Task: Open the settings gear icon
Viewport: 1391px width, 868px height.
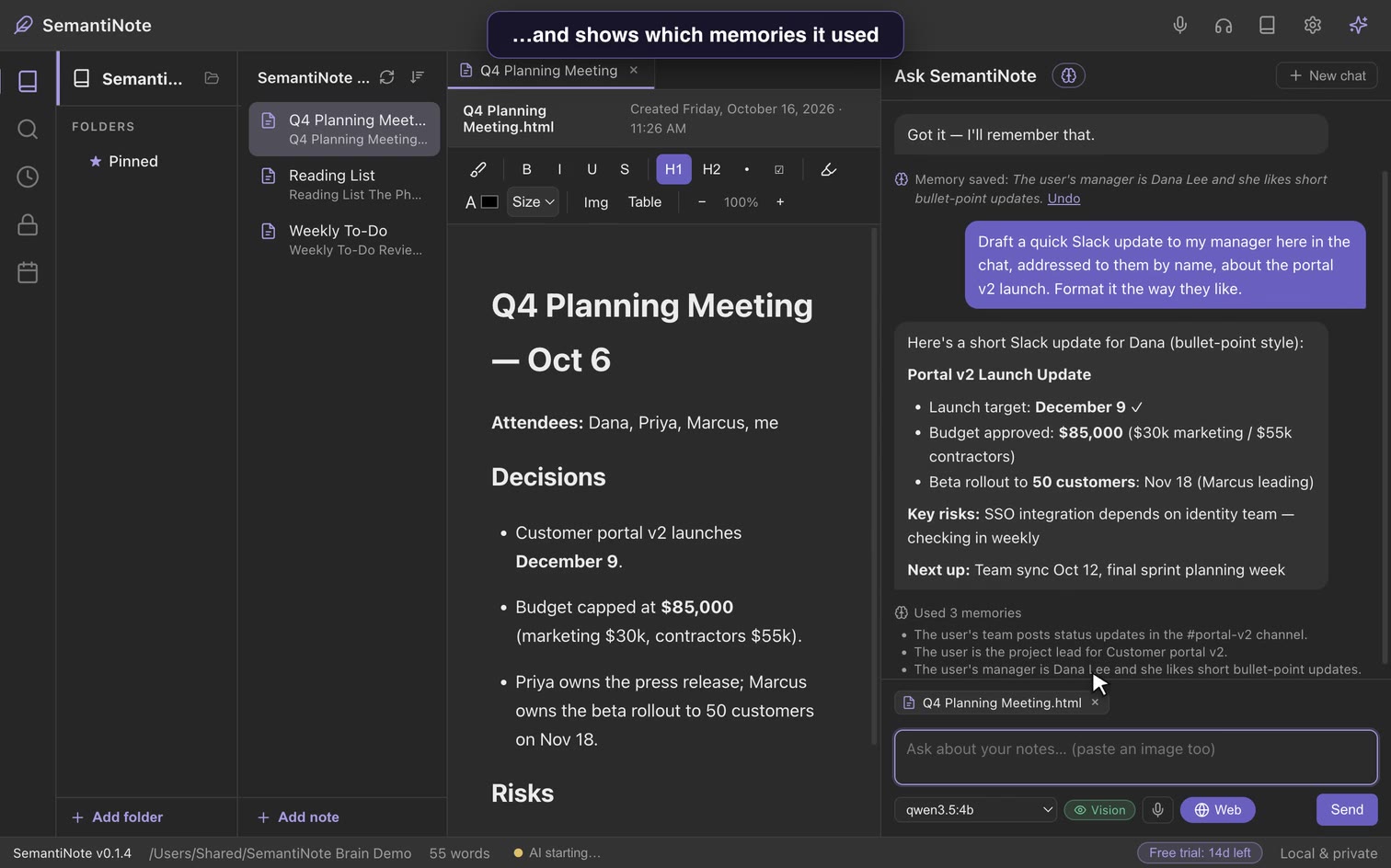Action: pyautogui.click(x=1313, y=25)
